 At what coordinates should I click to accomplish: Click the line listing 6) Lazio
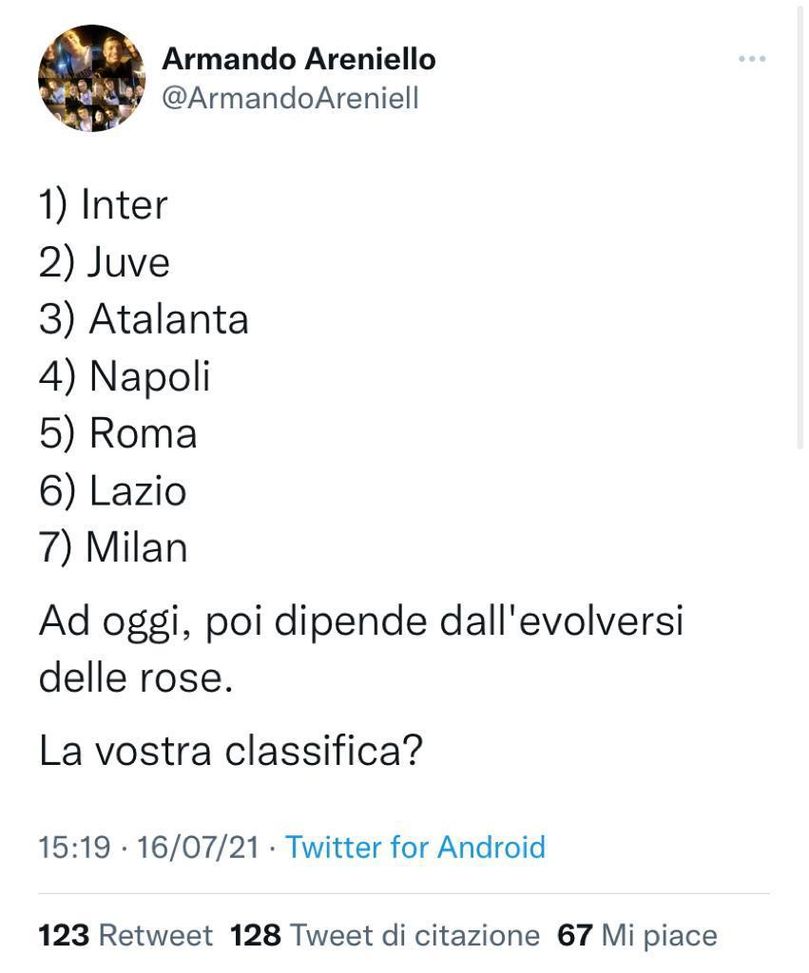click(x=113, y=491)
